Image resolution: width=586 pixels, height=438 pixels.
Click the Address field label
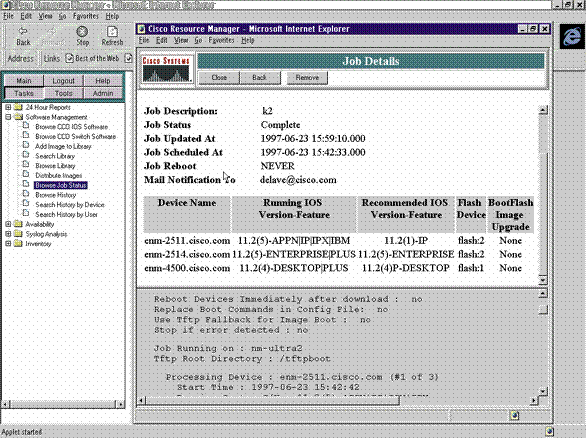pyautogui.click(x=21, y=58)
